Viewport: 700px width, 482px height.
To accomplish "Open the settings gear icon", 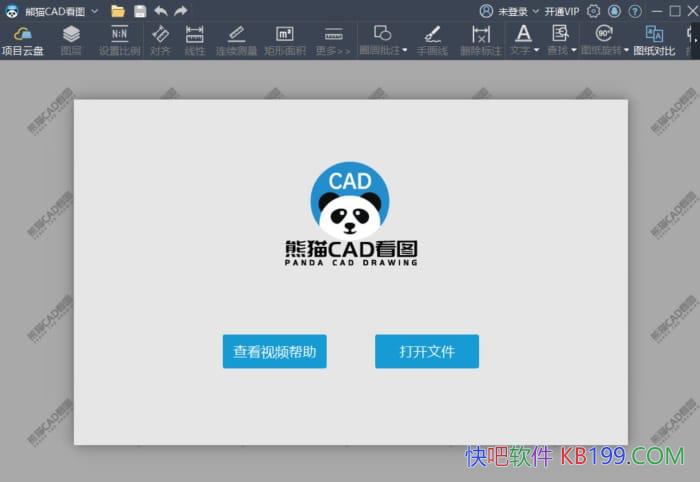I will coord(593,11).
